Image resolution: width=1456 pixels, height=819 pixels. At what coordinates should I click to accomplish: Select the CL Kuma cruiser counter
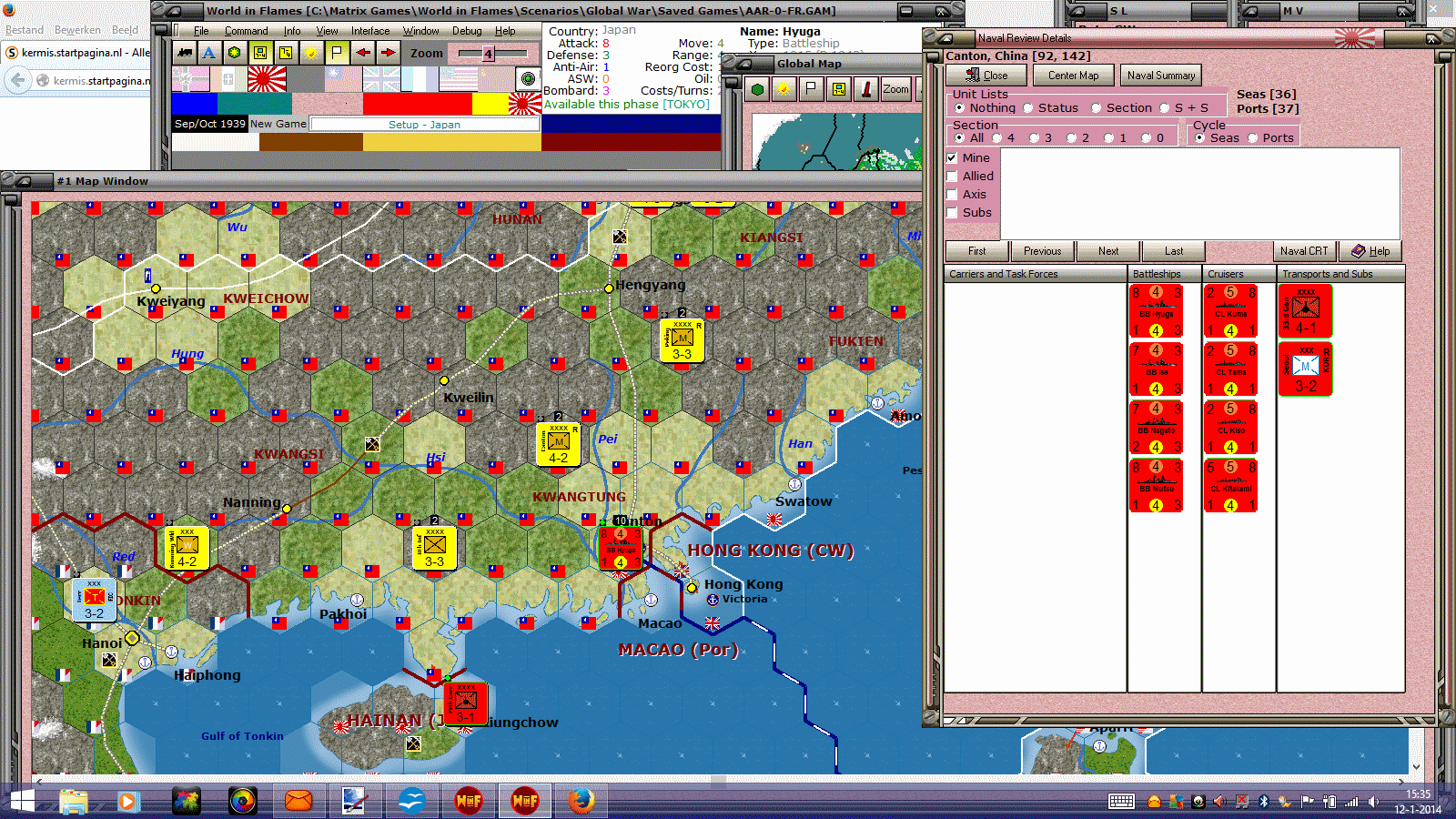(x=1231, y=311)
